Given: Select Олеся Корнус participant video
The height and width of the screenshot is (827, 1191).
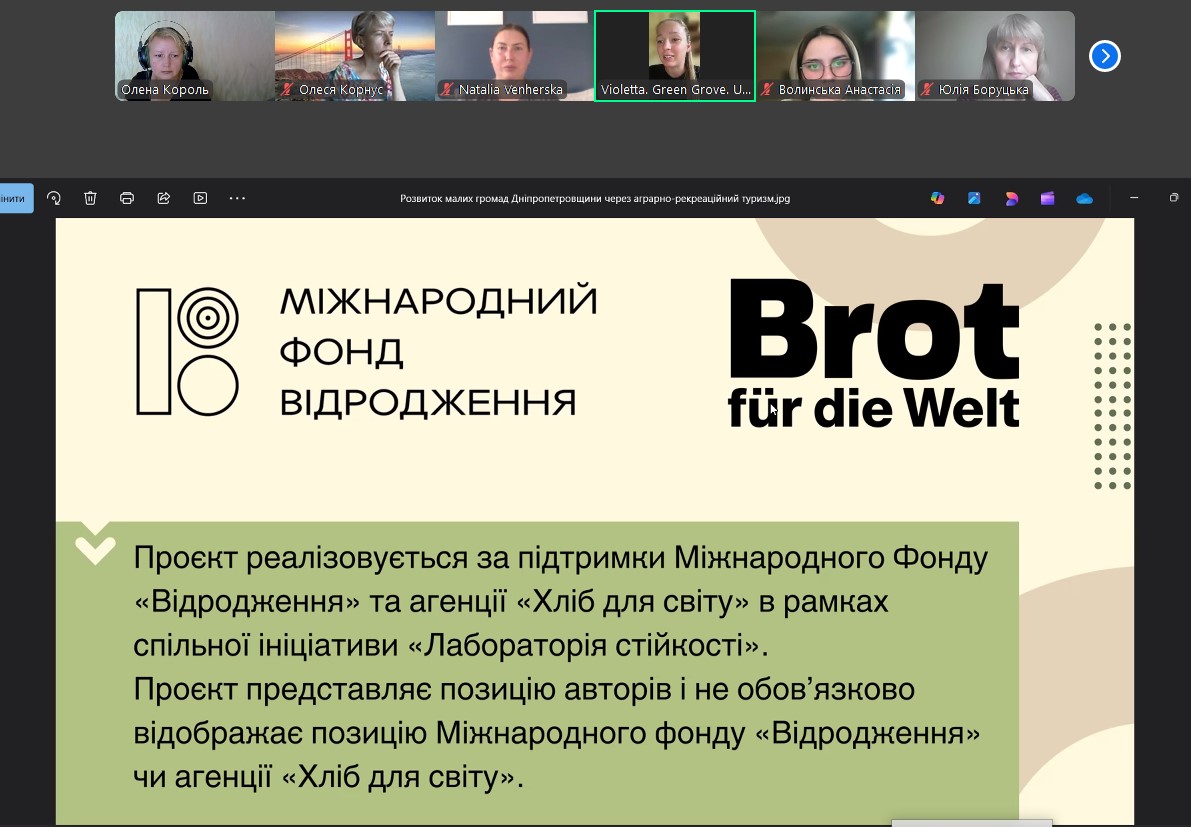Looking at the screenshot, I should pyautogui.click(x=355, y=55).
